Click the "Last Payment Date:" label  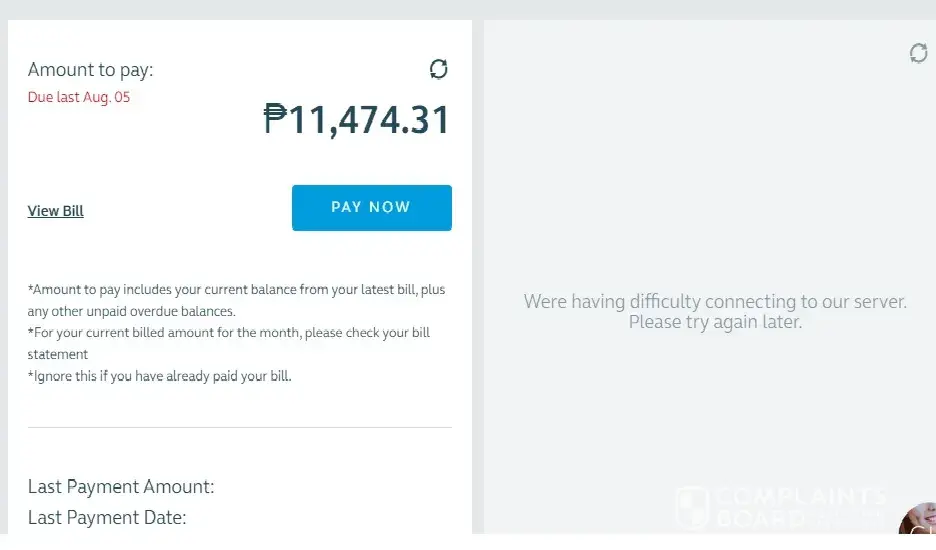click(x=107, y=518)
